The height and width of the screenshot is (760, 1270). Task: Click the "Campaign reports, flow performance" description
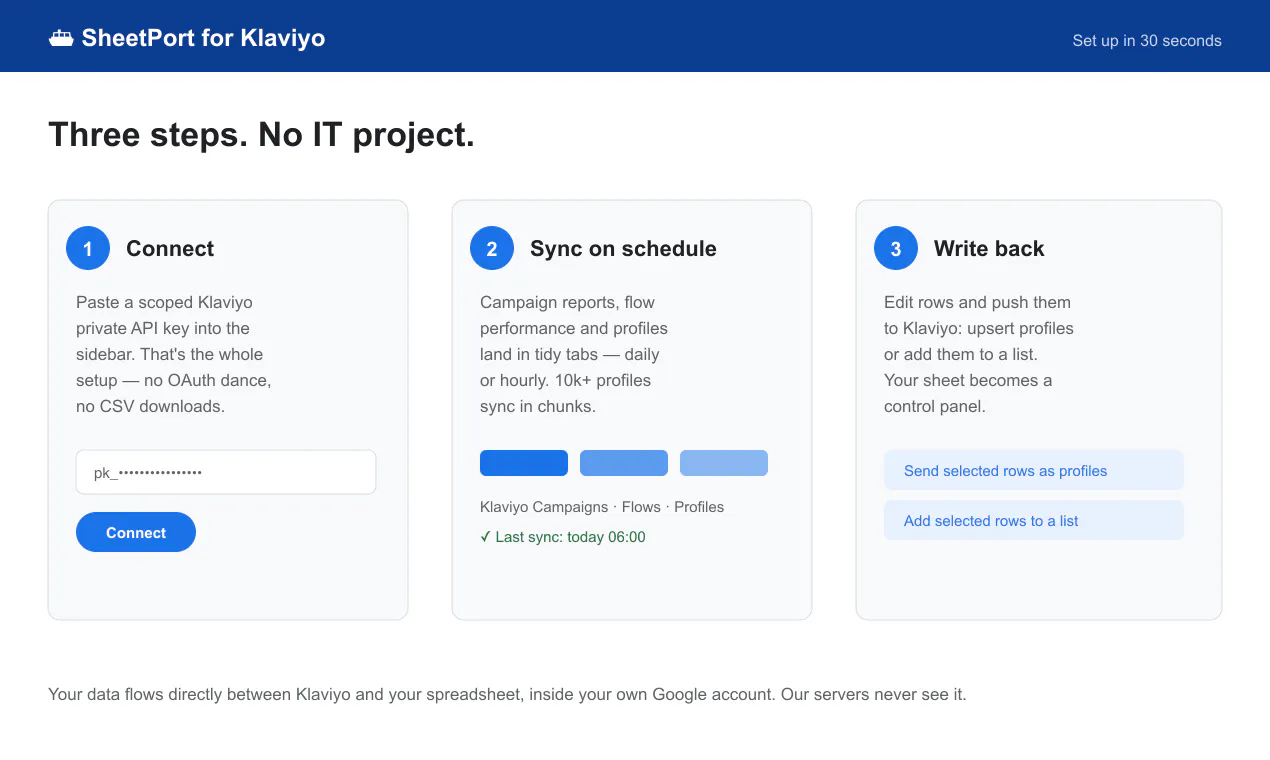coord(574,354)
